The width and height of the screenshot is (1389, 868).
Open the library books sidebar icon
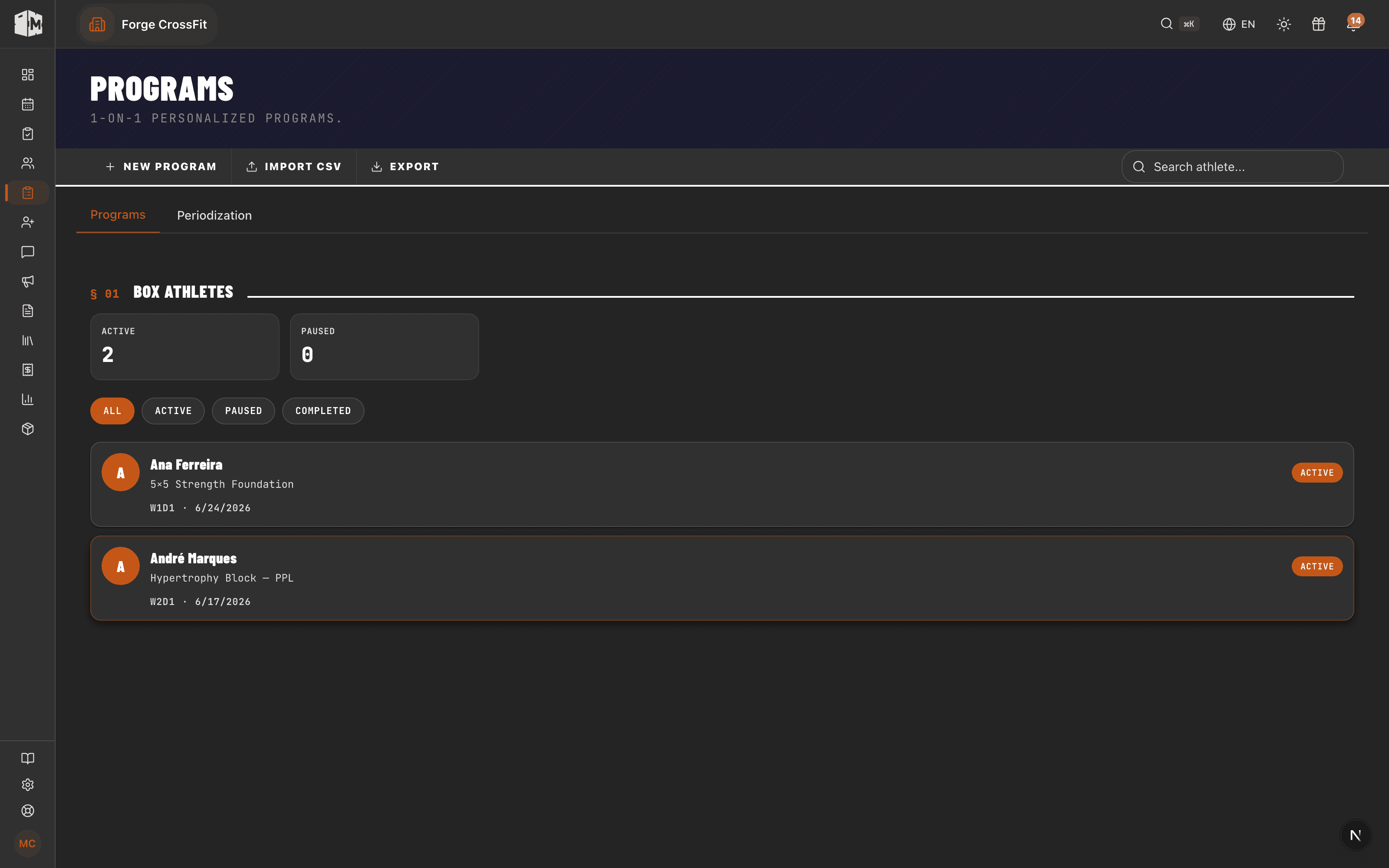(x=27, y=340)
